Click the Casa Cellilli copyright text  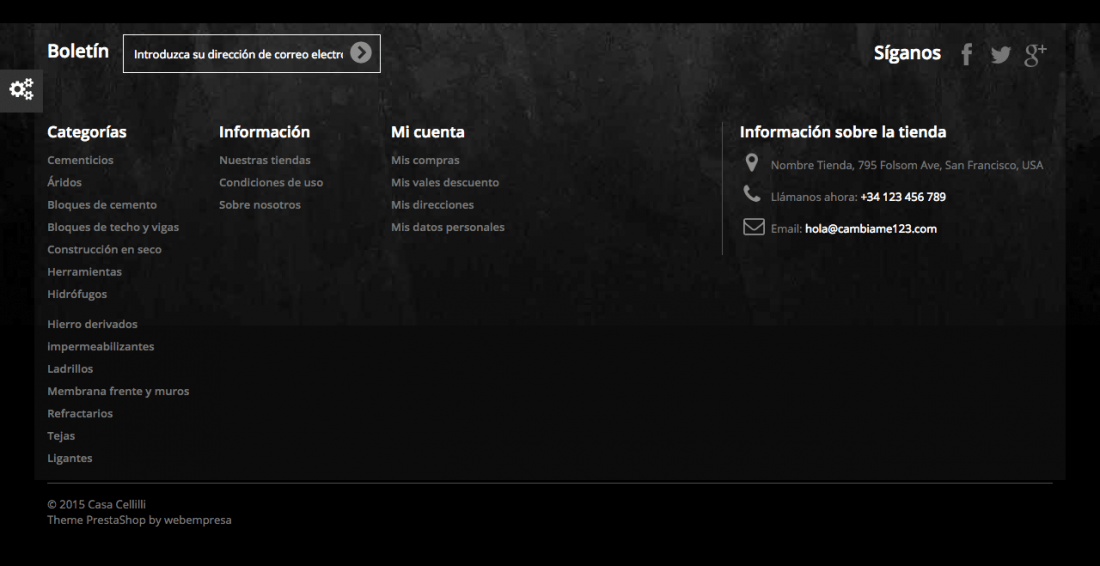tap(96, 504)
